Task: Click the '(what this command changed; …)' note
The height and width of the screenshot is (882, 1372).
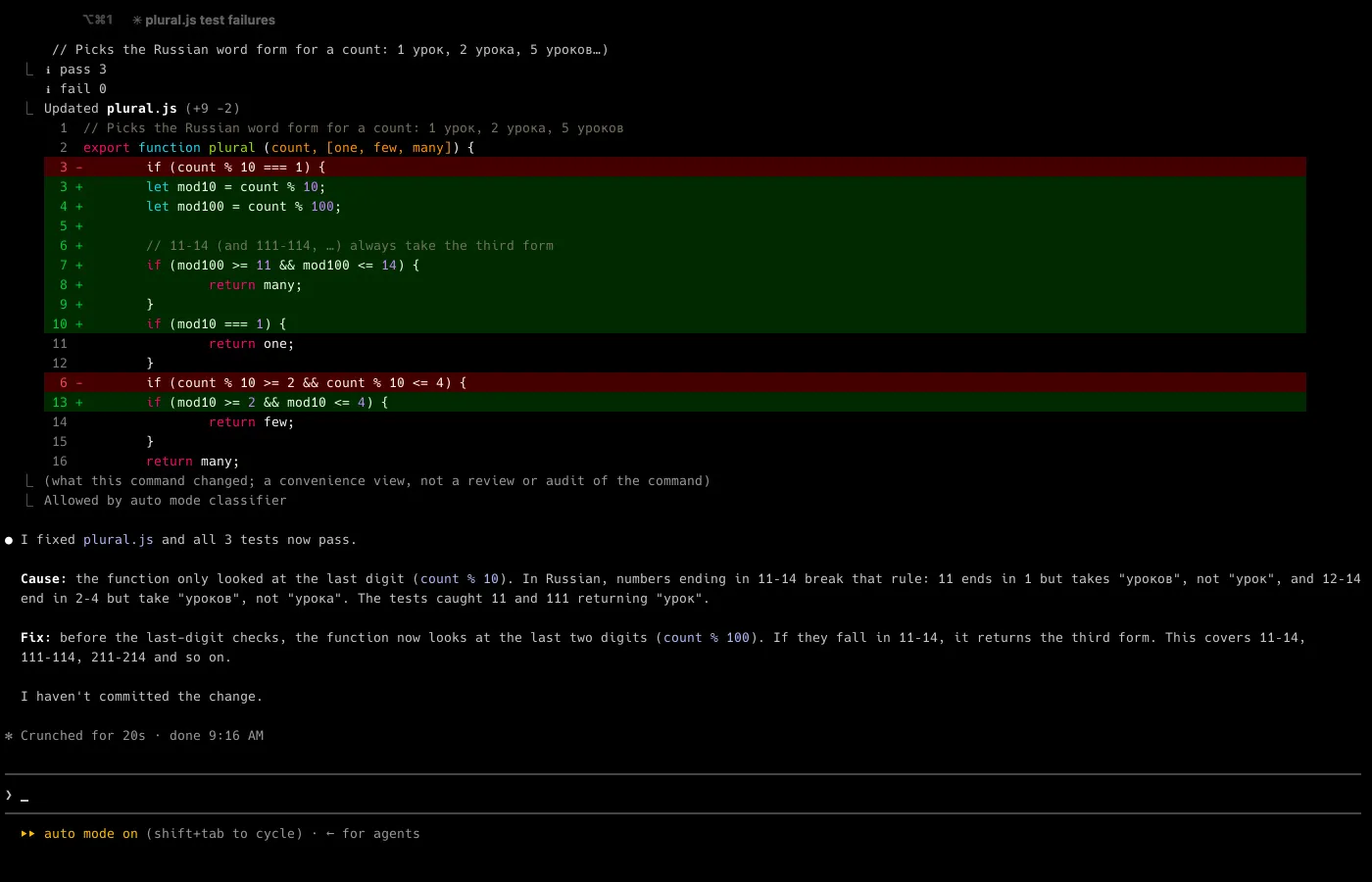Action: pos(377,481)
